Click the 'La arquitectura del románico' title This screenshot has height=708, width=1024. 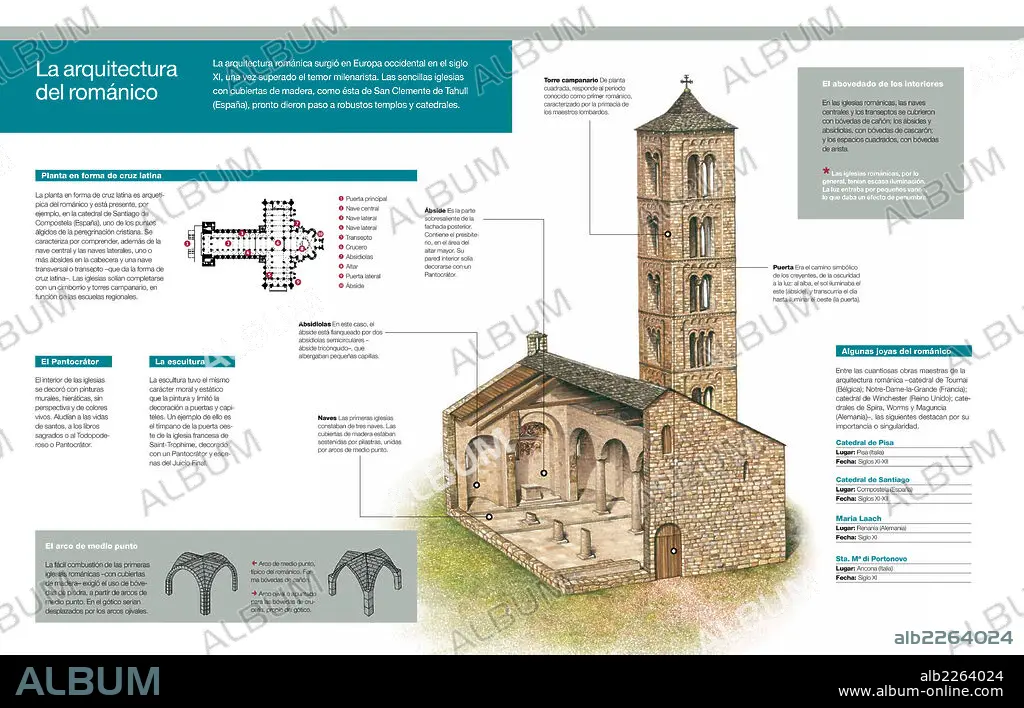107,81
